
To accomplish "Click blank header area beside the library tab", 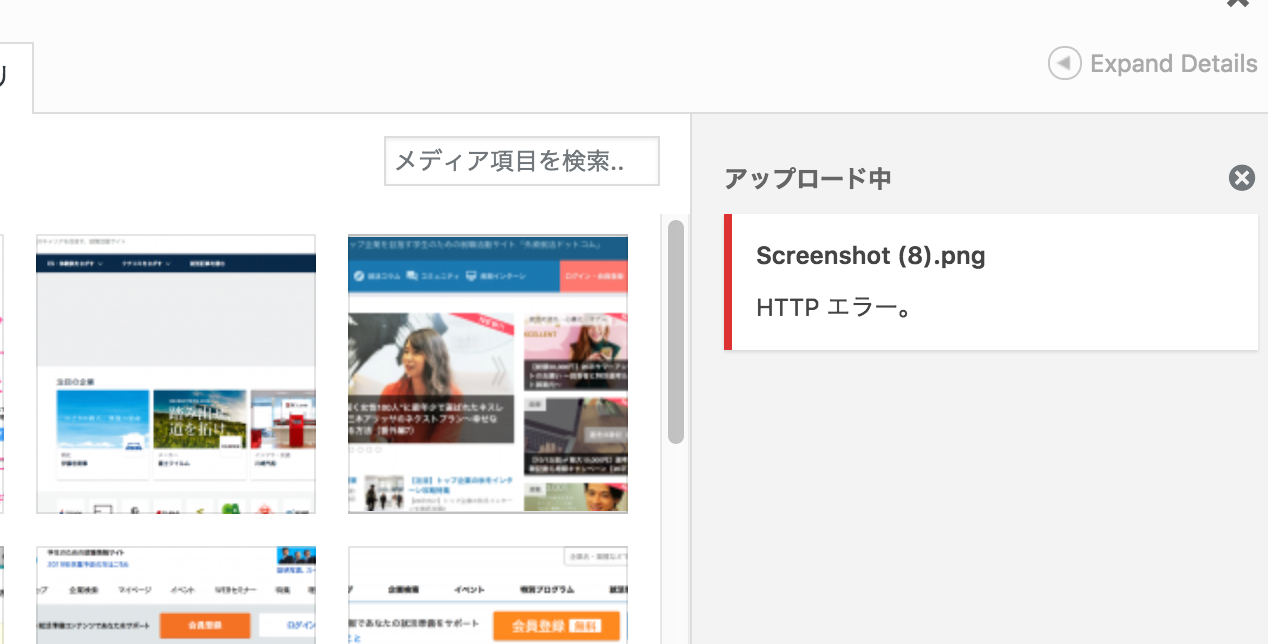I will [500, 78].
